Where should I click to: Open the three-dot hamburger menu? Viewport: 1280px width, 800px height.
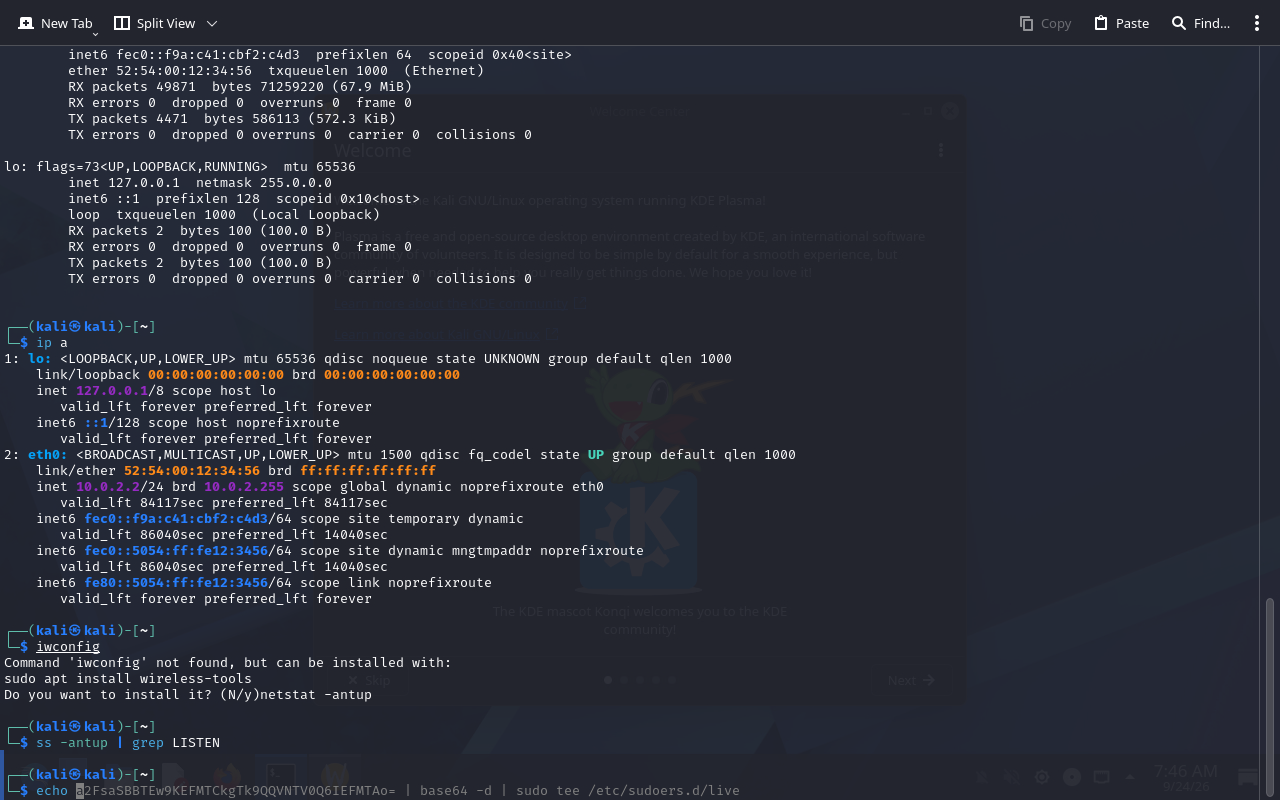1257,23
